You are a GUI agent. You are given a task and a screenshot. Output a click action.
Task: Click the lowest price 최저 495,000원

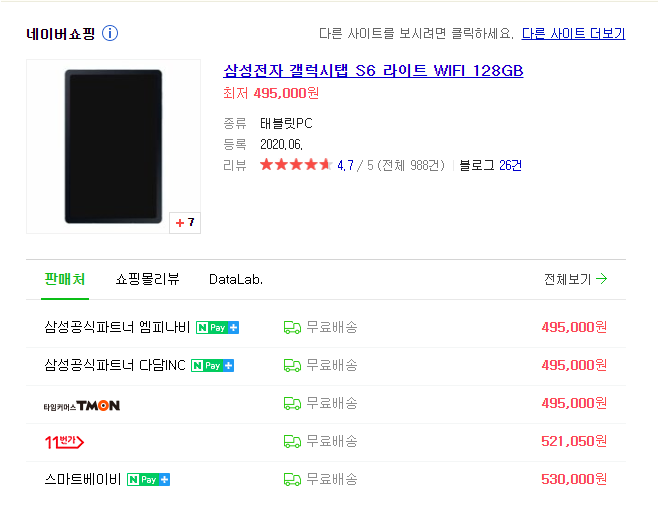[x=271, y=93]
